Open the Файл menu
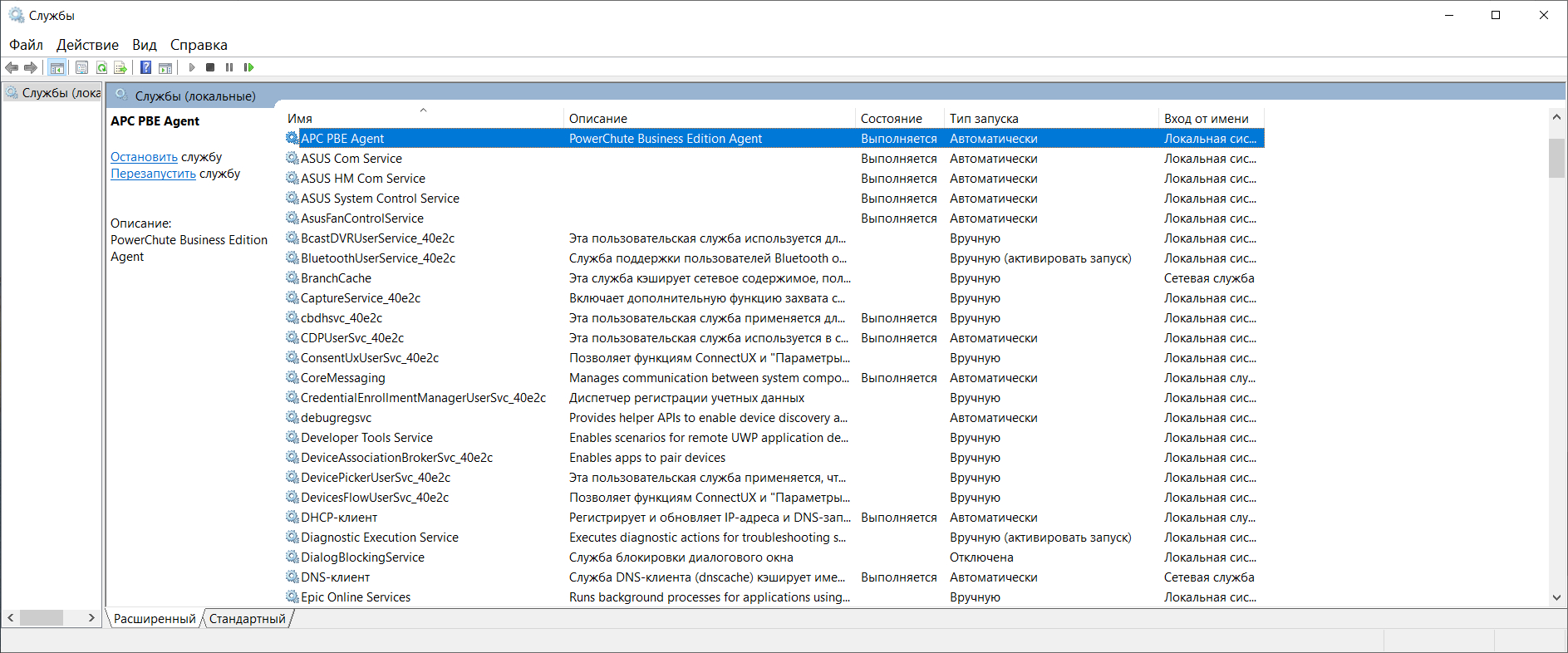The height and width of the screenshot is (653, 1568). tap(26, 45)
